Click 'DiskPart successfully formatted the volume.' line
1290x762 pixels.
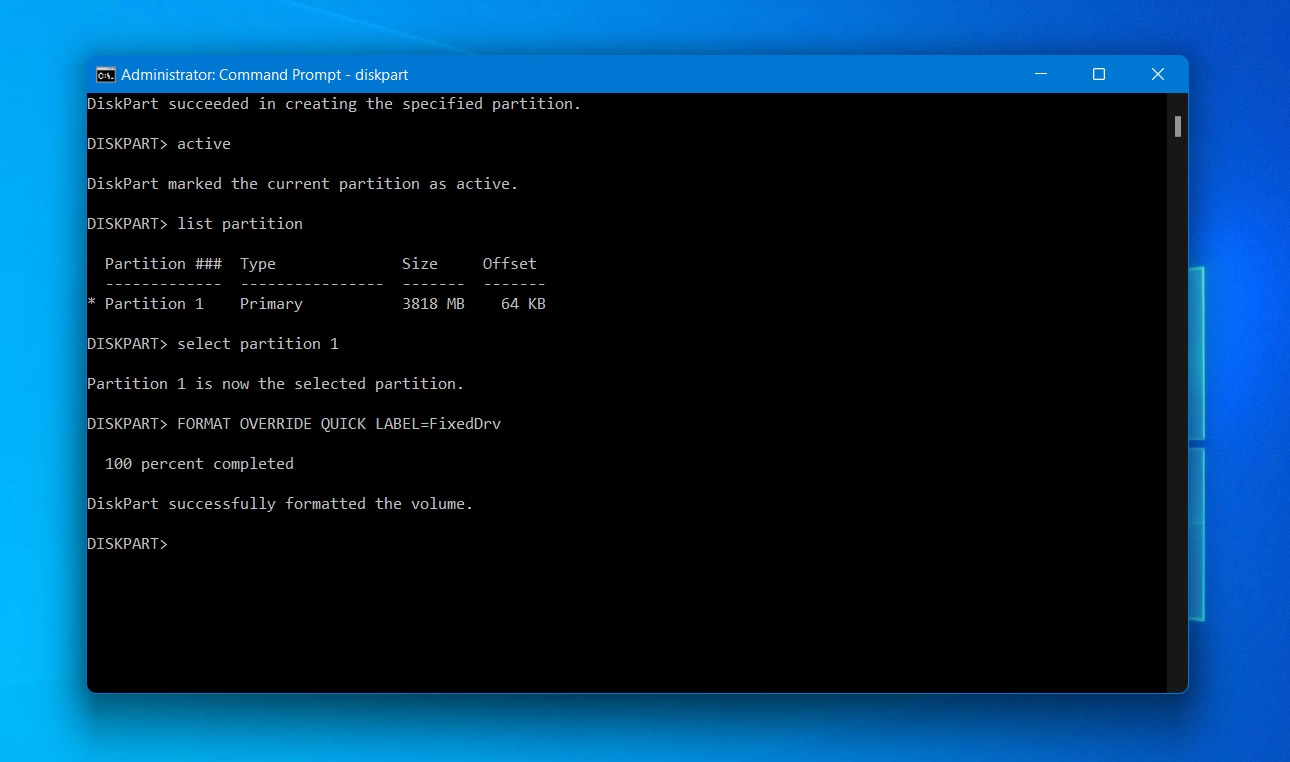(280, 504)
